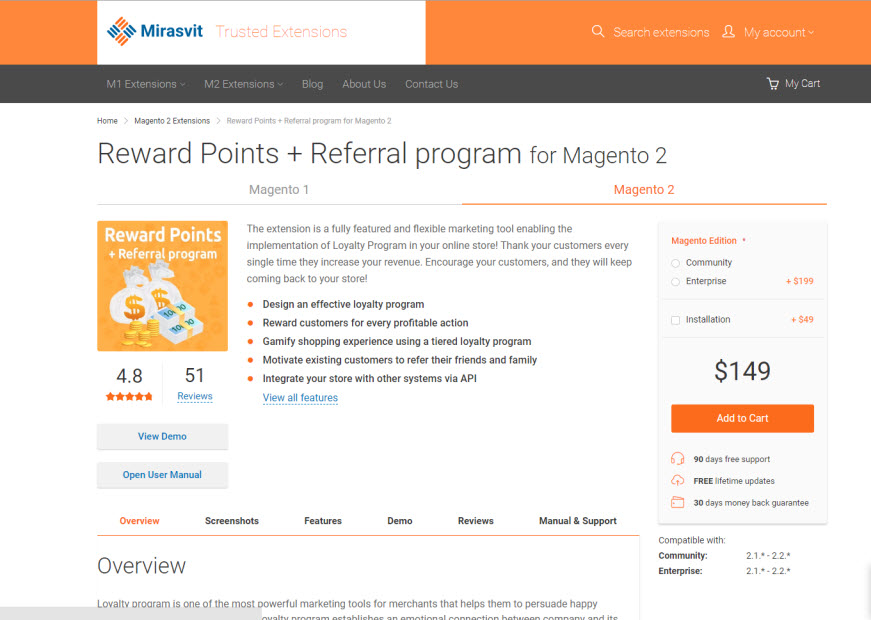This screenshot has width=871, height=620.
Task: Switch to the Magento 1 tab
Action: [x=279, y=189]
